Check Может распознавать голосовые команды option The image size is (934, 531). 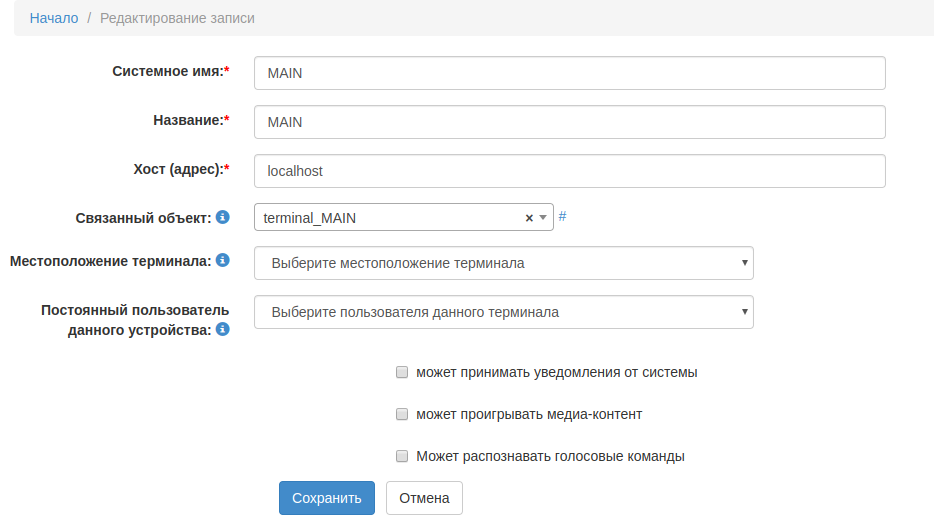pos(402,456)
